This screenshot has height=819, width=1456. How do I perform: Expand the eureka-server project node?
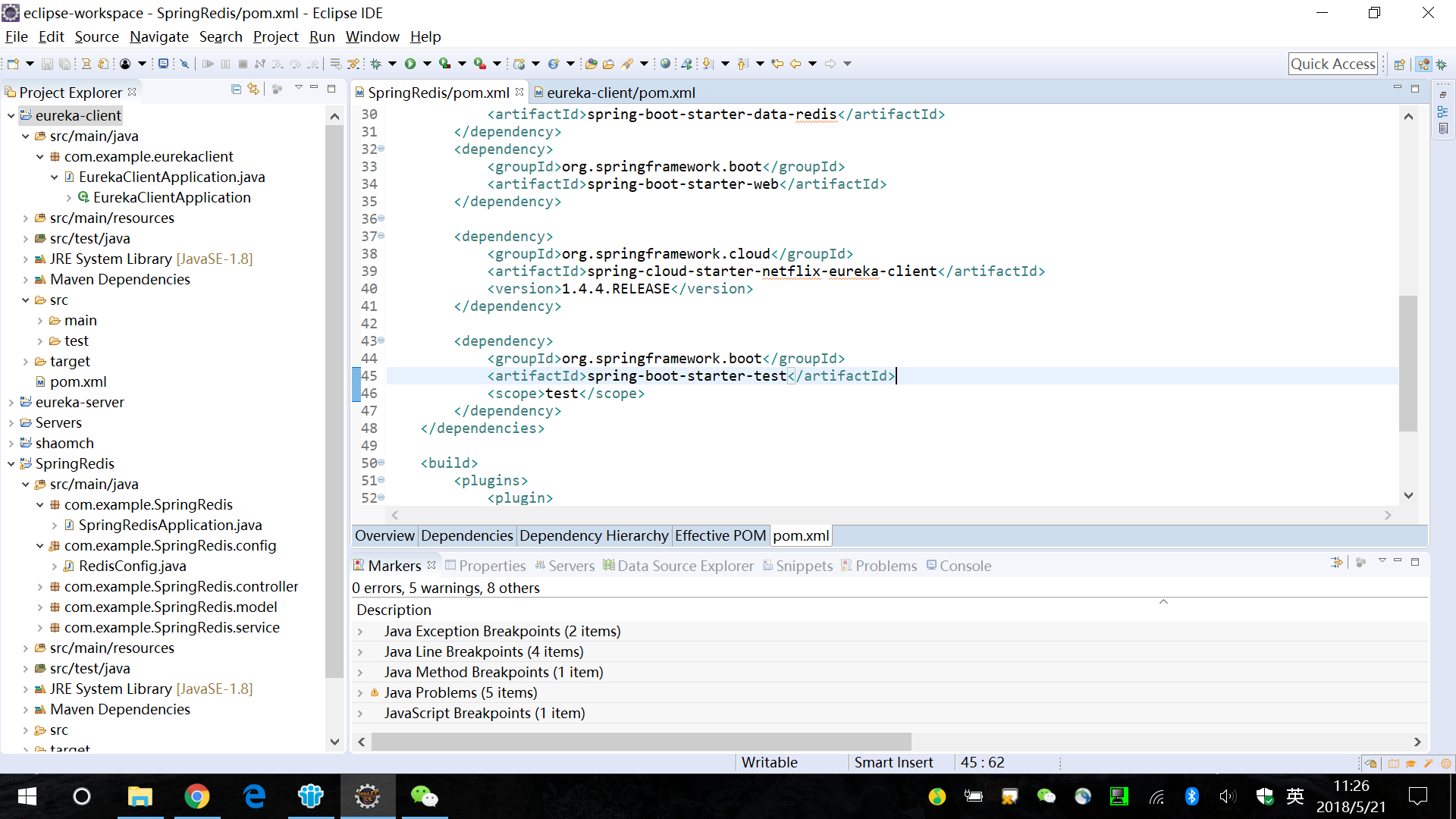[x=11, y=403]
